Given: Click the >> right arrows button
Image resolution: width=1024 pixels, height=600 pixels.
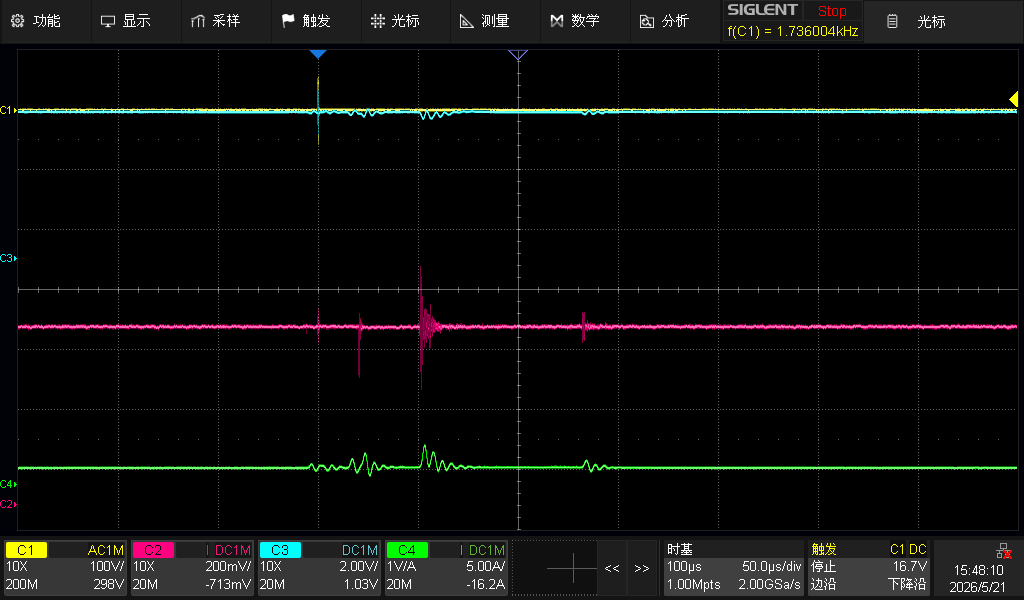Looking at the screenshot, I should (x=642, y=569).
